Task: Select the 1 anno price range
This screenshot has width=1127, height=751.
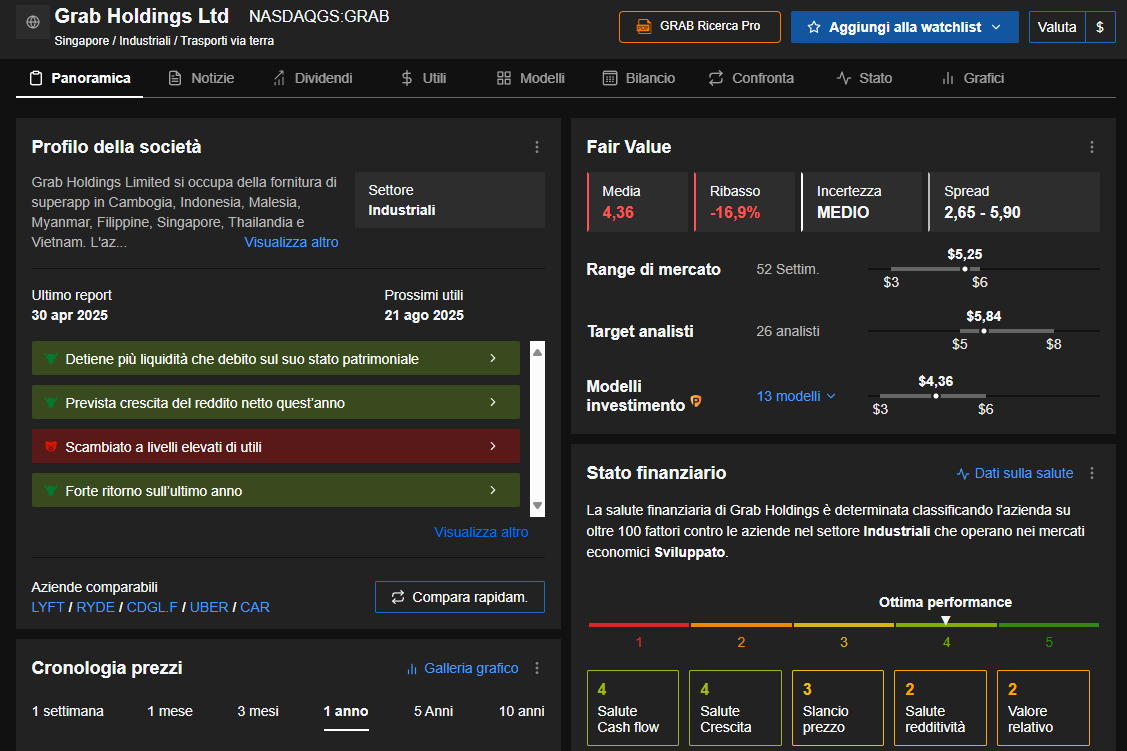Action: point(346,711)
